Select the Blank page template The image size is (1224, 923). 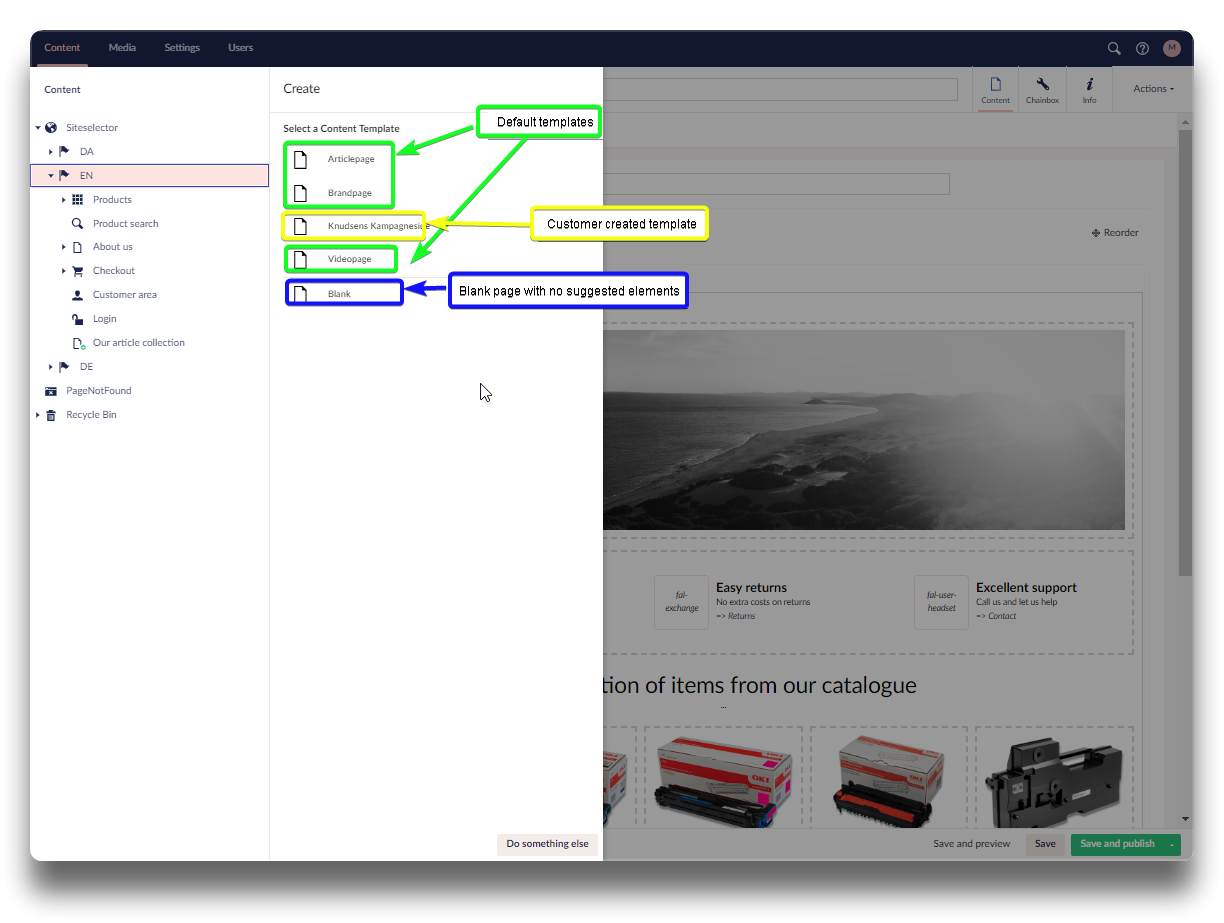point(339,294)
